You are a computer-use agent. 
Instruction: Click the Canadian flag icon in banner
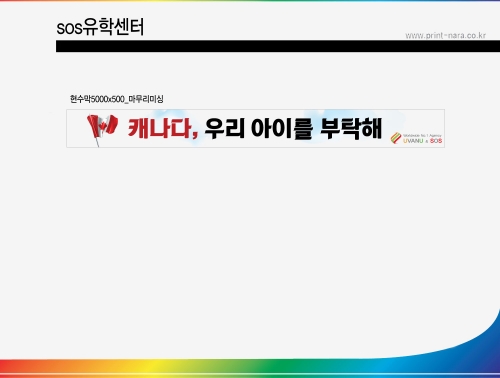102,126
